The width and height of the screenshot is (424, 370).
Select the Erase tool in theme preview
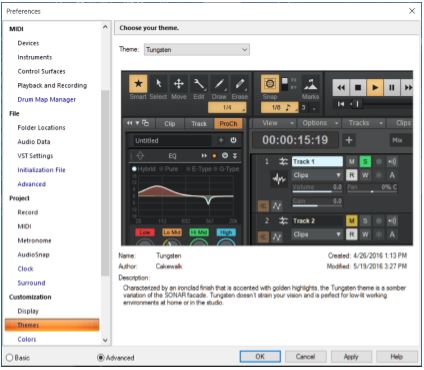click(240, 83)
